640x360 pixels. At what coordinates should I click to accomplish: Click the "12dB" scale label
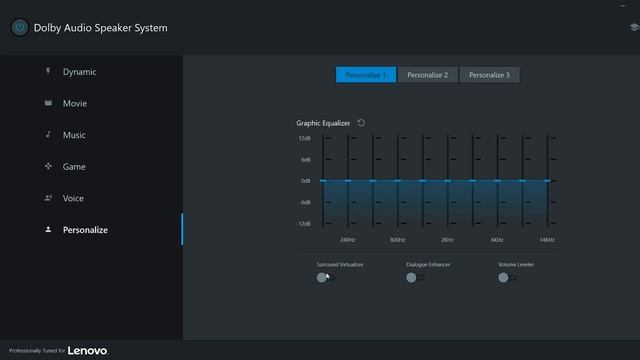tap(304, 138)
